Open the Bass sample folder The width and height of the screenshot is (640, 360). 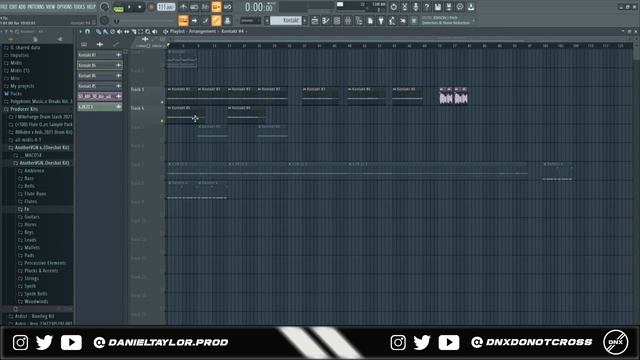29,178
